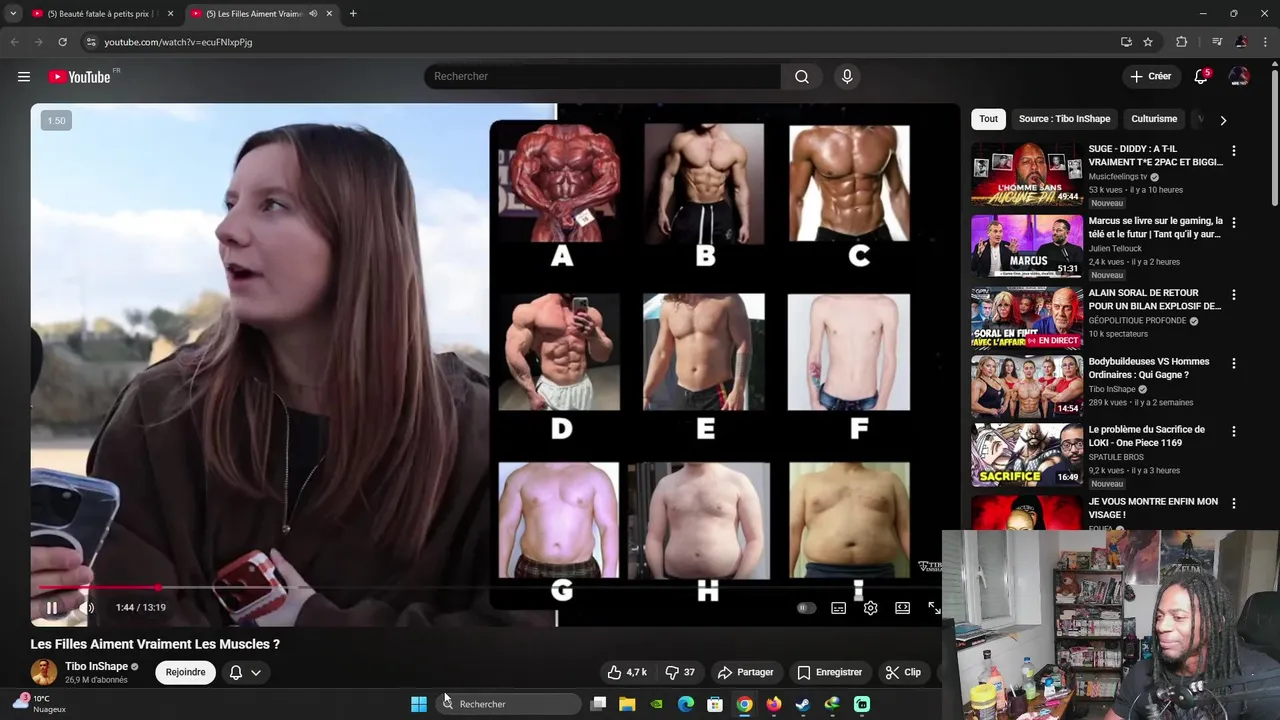
Task: Pause the video
Action: [x=52, y=608]
